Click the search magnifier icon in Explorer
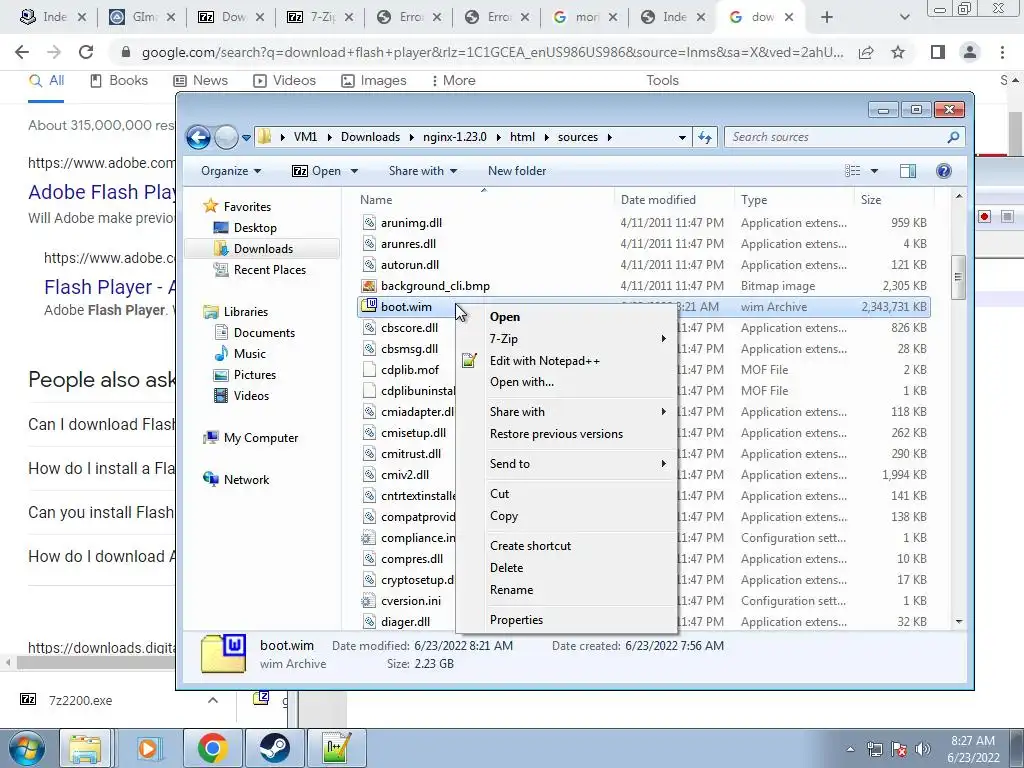 coord(953,137)
